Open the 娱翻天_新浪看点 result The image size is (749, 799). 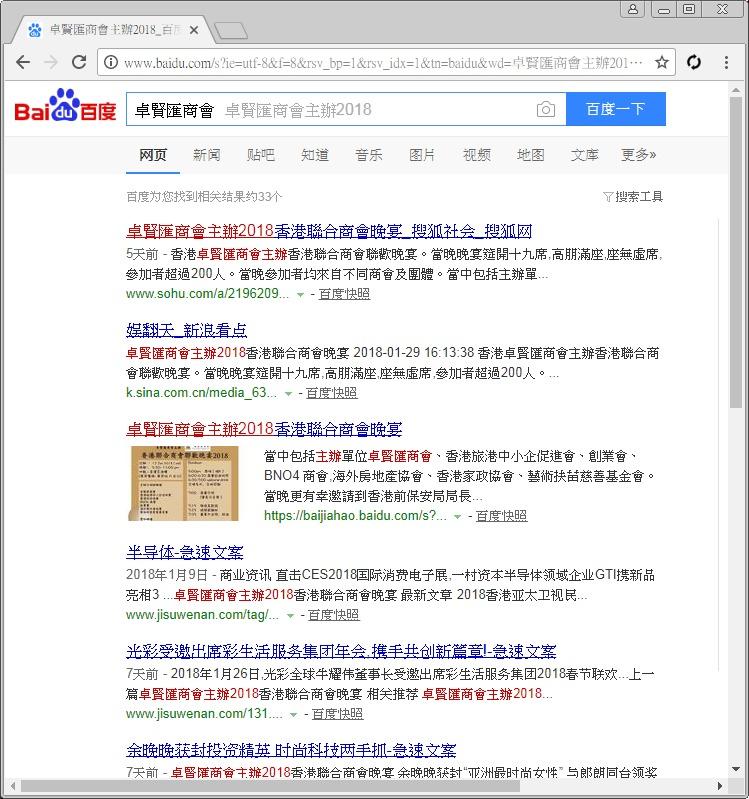pos(186,330)
